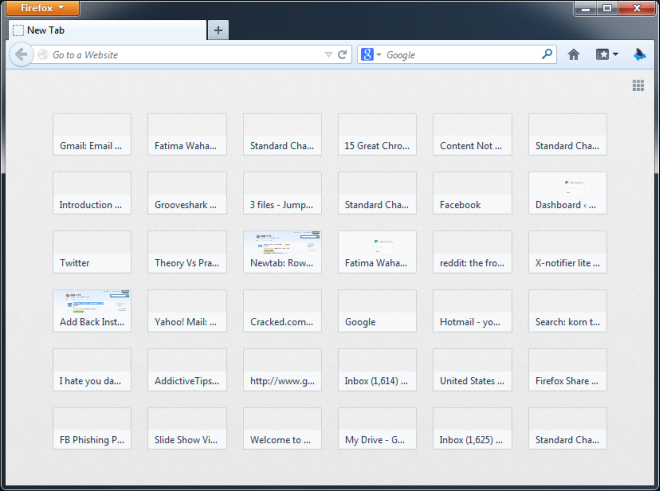Open the 15 Great Chro... tile

[377, 134]
